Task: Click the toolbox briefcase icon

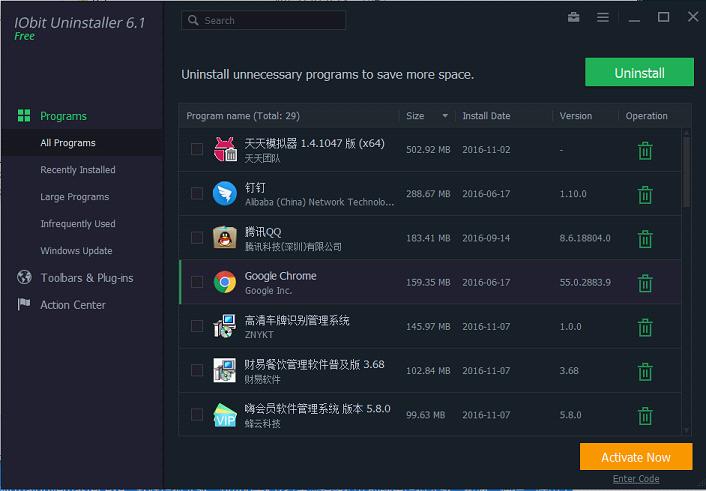Action: click(573, 18)
